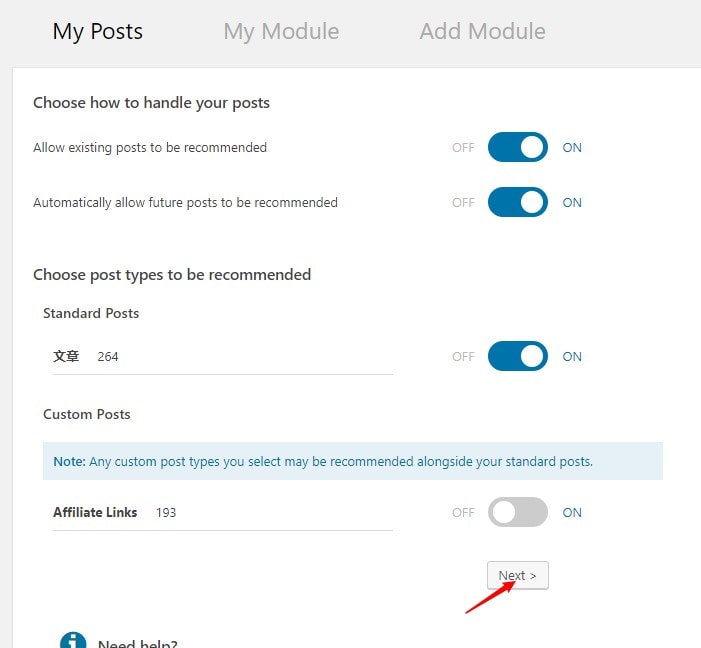
Task: Click OFF label for existing posts option
Action: pyautogui.click(x=463, y=148)
